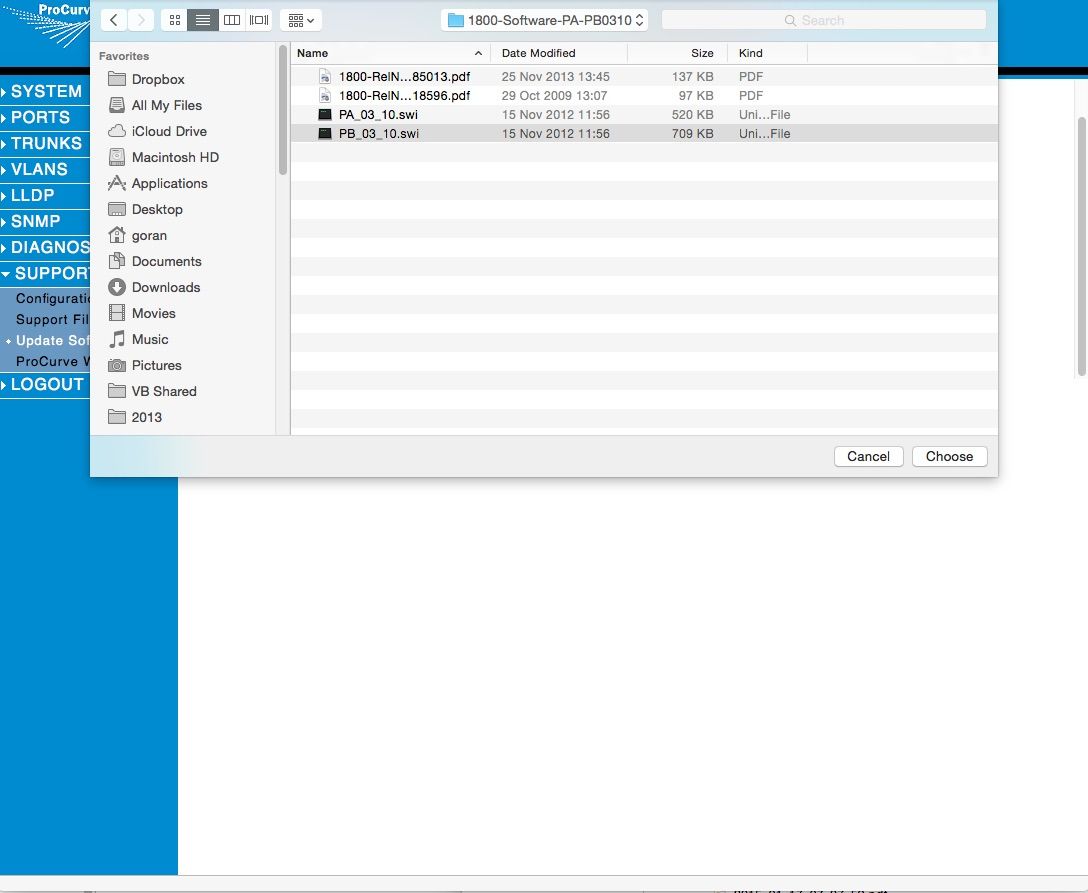Click the ProCurve page vertical scrollbar
The width and height of the screenshot is (1088, 893).
(x=1082, y=248)
